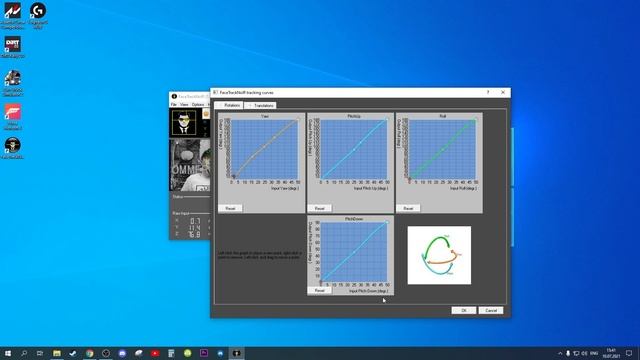Image resolution: width=640 pixels, height=360 pixels.
Task: Click the red YouTube-style taskbar icon
Action: coord(155,353)
